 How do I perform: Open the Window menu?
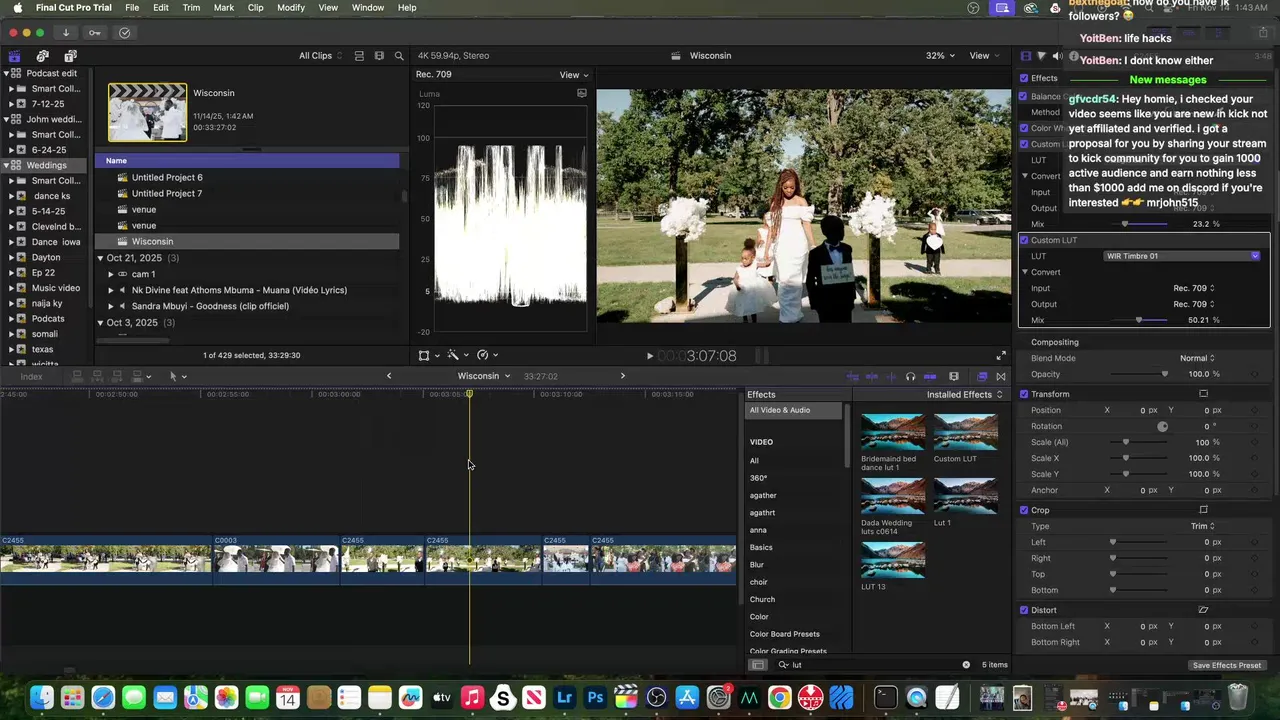pos(368,8)
